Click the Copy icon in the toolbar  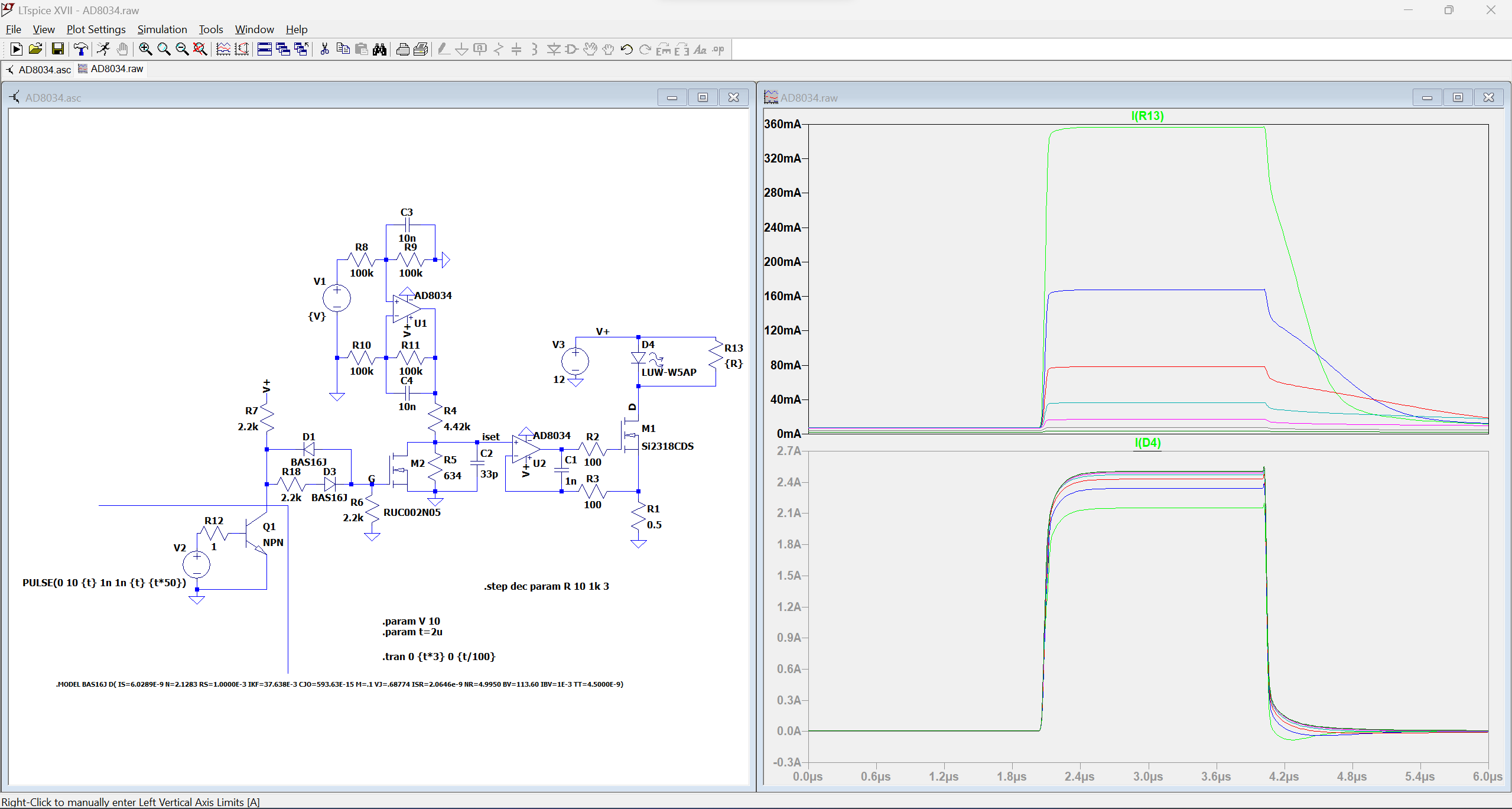(x=343, y=50)
